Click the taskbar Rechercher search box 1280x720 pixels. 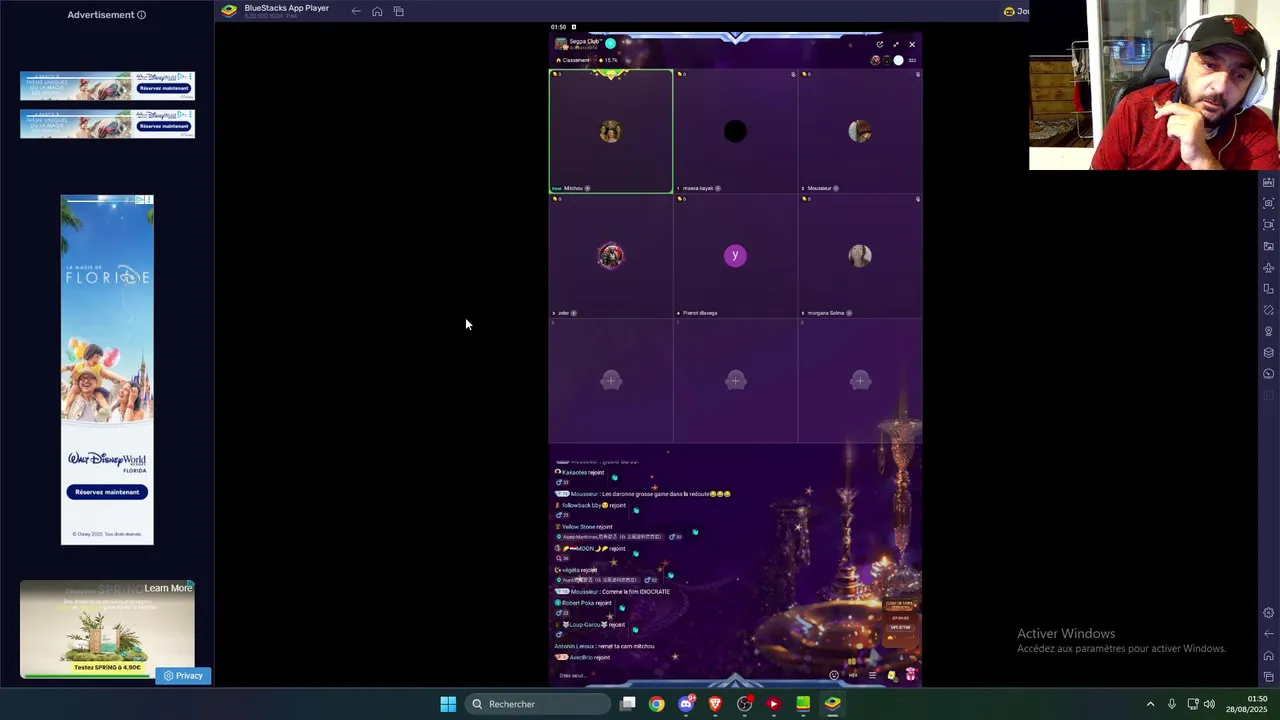pos(538,704)
